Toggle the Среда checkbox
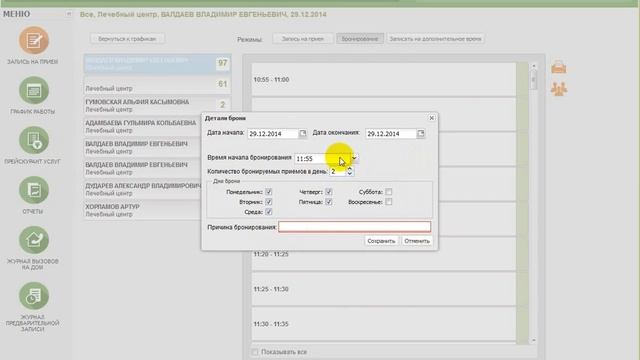The height and width of the screenshot is (360, 640). click(269, 211)
